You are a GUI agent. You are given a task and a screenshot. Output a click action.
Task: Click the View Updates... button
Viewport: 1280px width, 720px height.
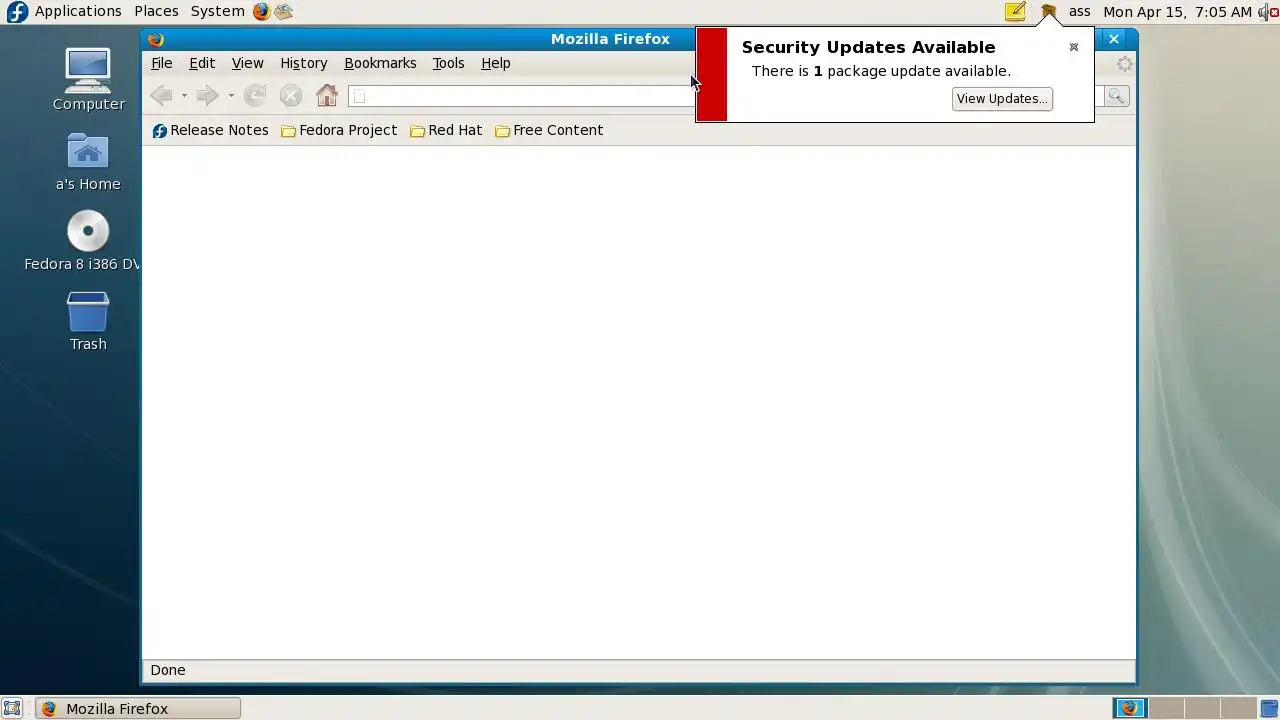[x=1002, y=98]
